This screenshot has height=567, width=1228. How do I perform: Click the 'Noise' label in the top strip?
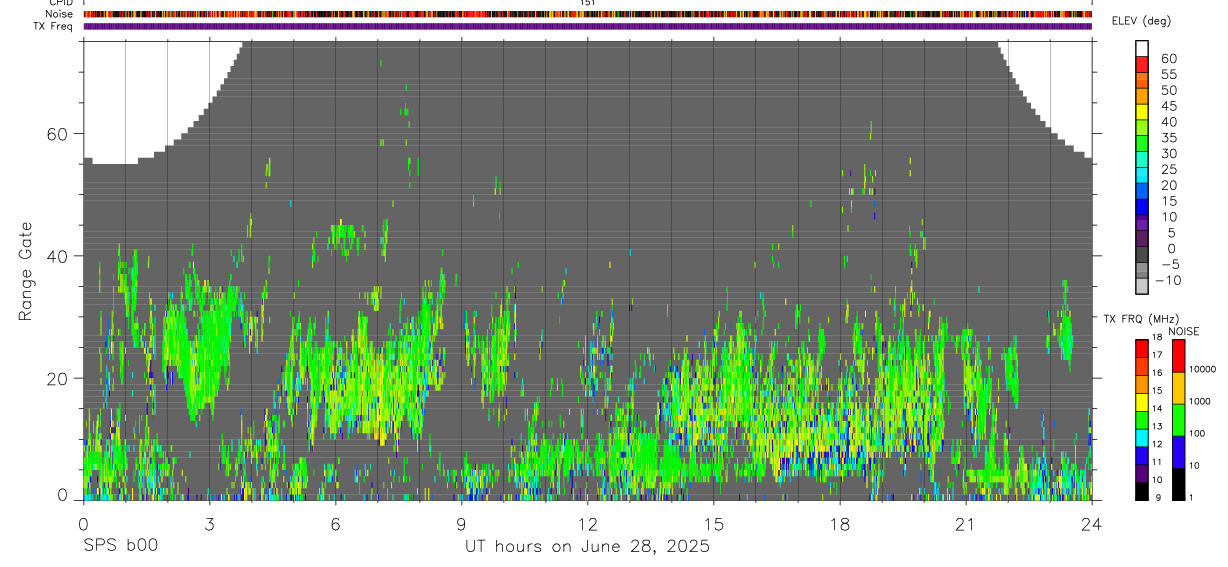coord(61,14)
